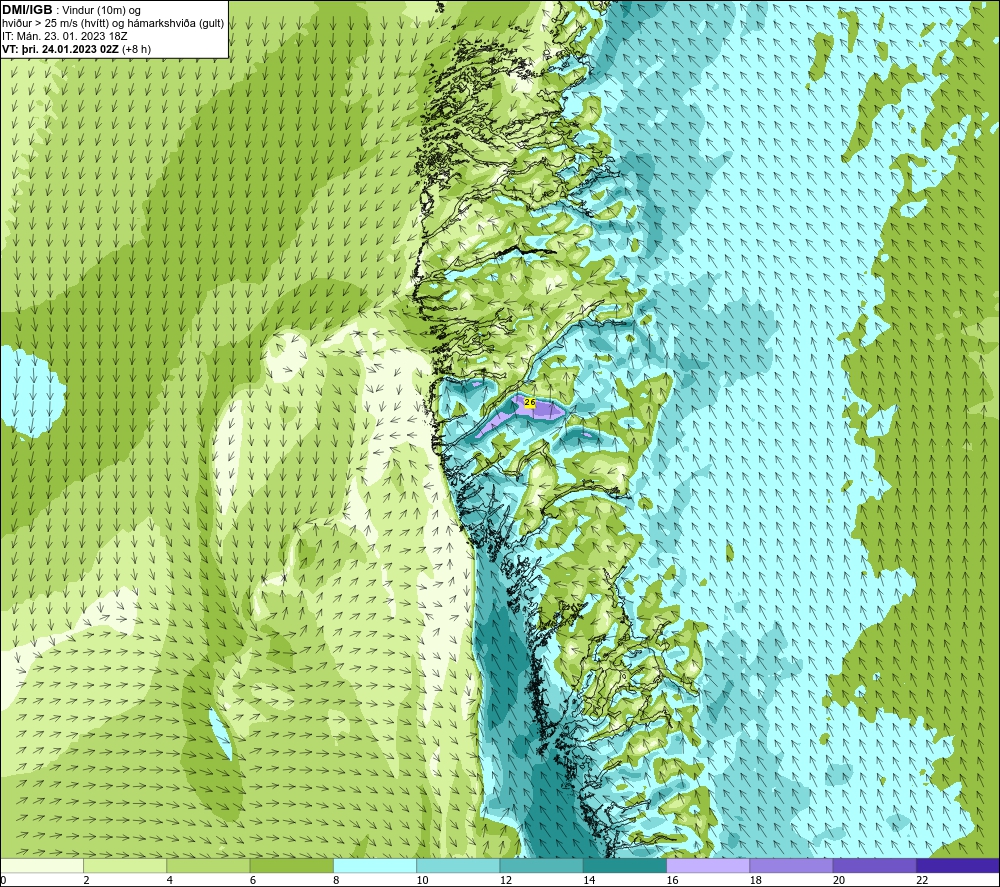Pick the 20–22 m/s violet legend swatch
This screenshot has width=1000, height=887.
coord(874,865)
